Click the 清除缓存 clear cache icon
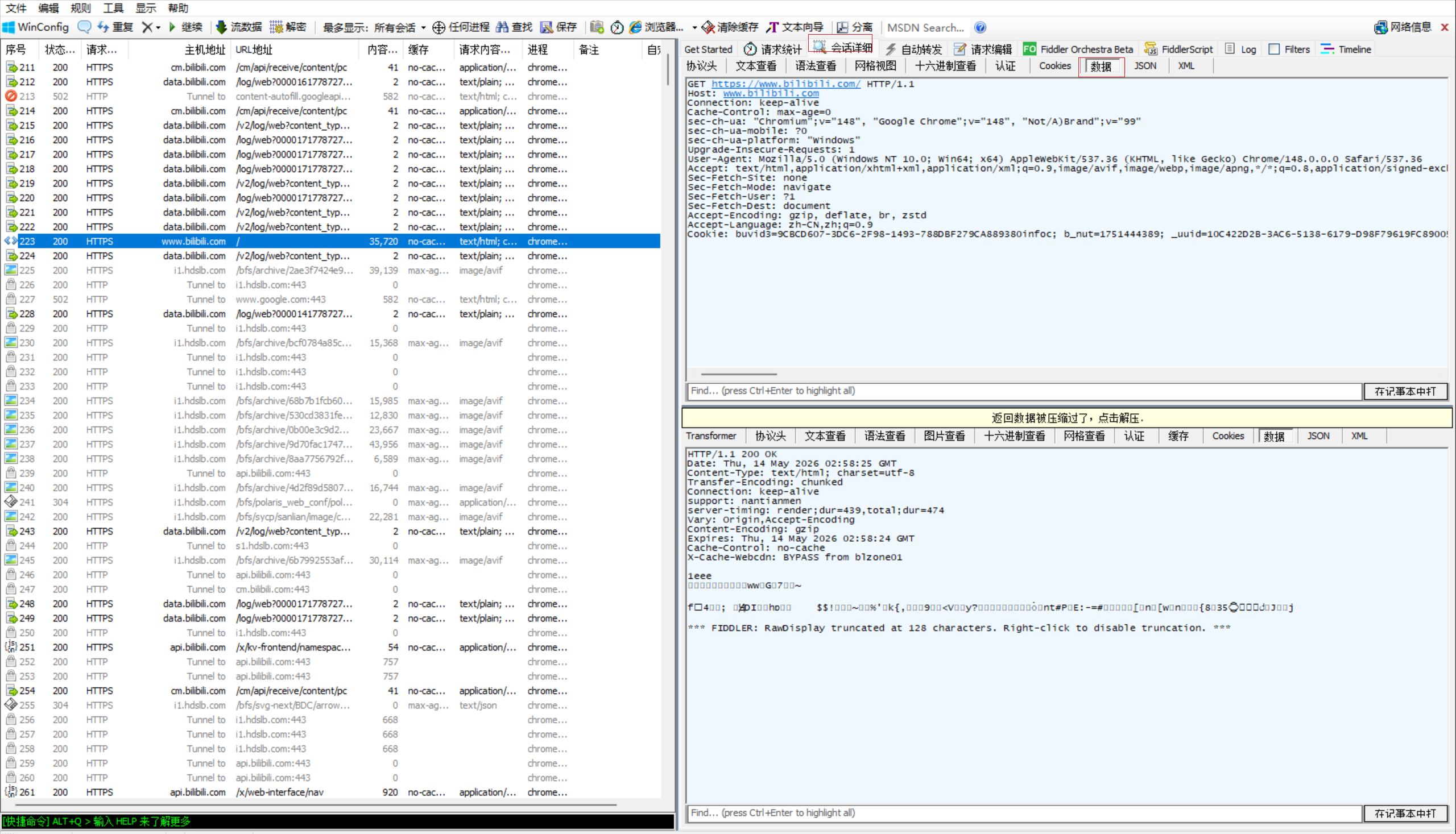 pyautogui.click(x=708, y=27)
